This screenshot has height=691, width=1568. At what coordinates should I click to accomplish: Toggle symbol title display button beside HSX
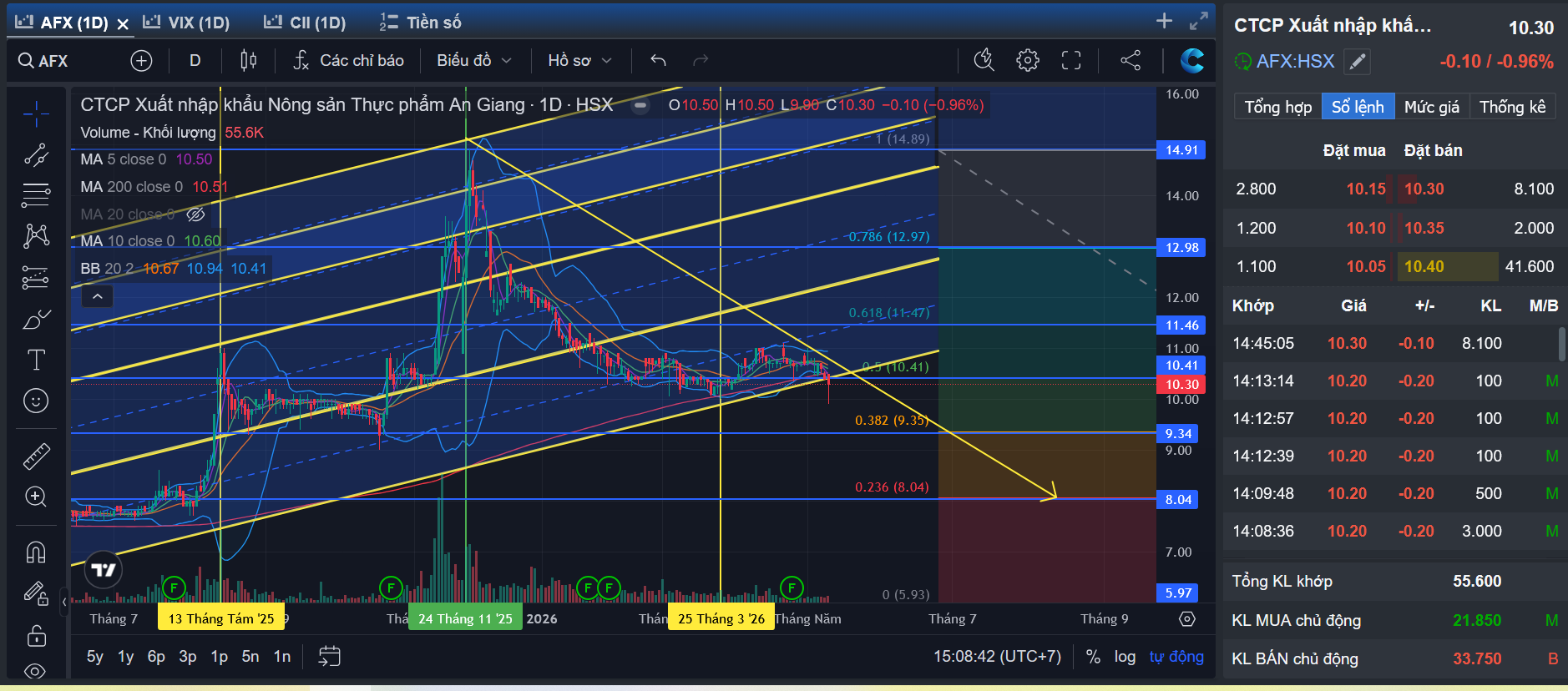(x=640, y=106)
